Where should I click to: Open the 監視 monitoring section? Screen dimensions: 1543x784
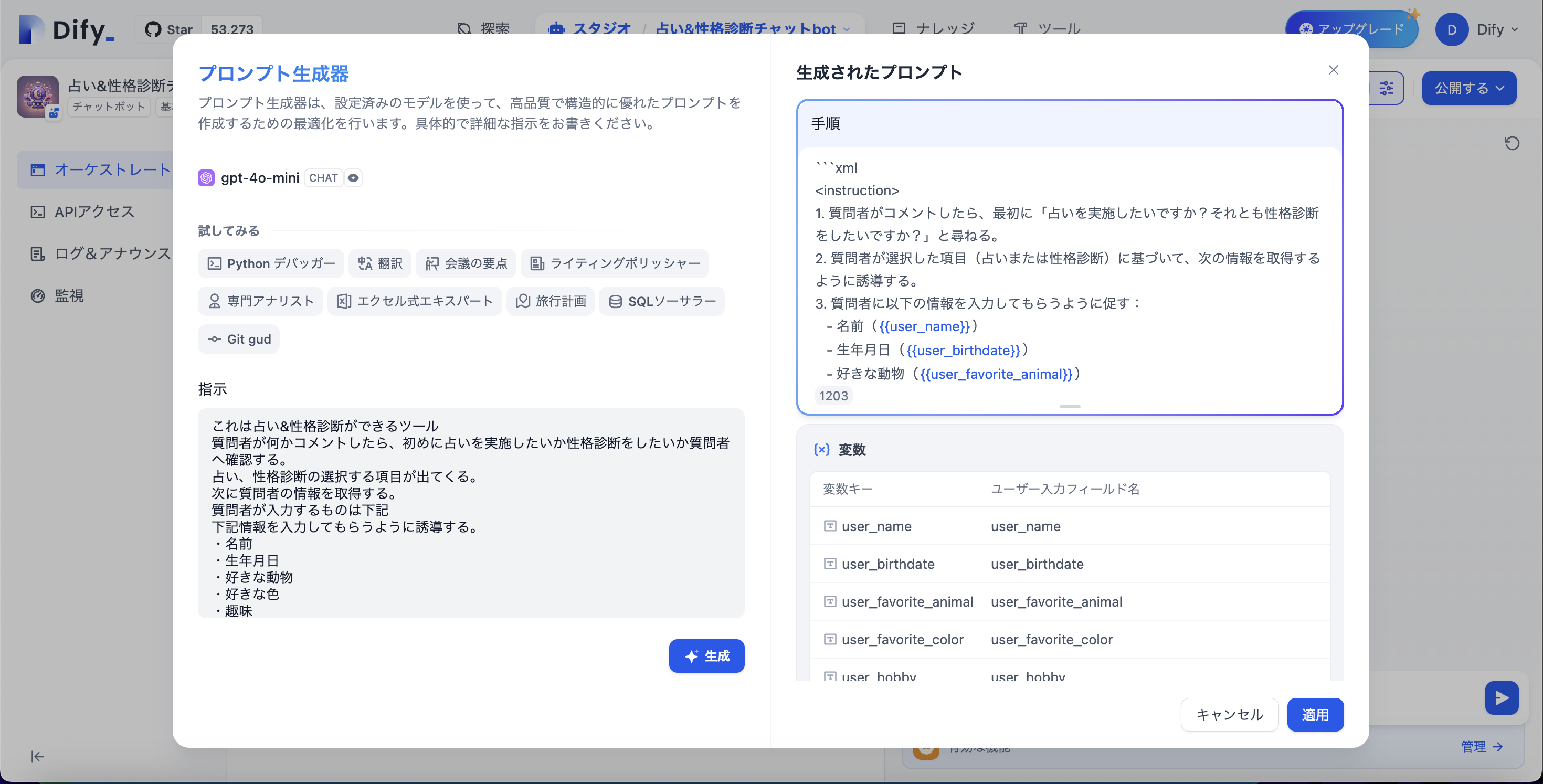click(69, 295)
